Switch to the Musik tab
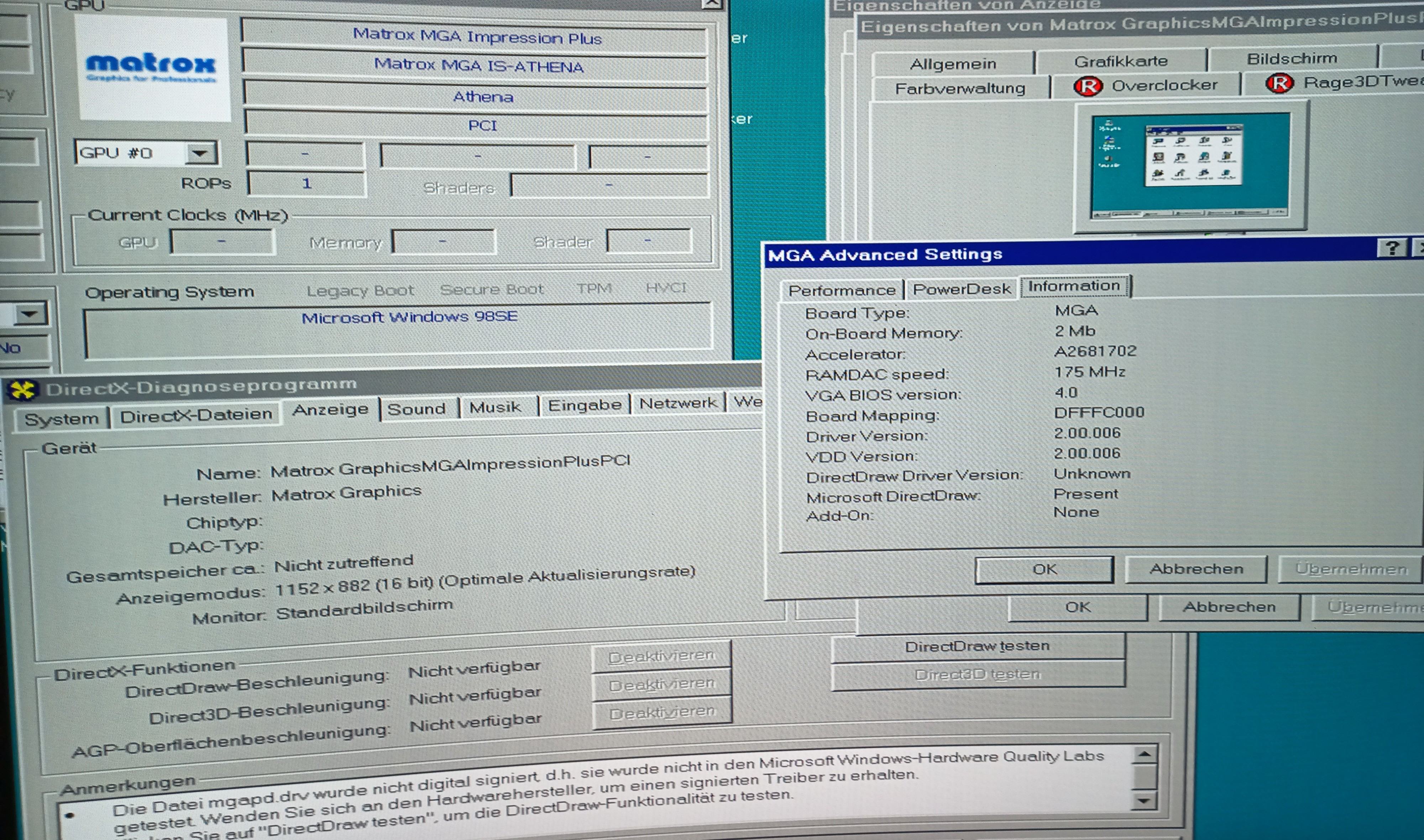1424x840 pixels. coord(495,406)
